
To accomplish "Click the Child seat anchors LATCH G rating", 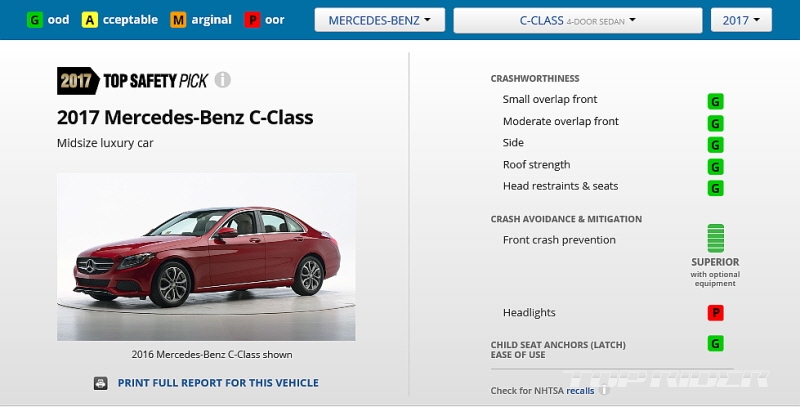I will pyautogui.click(x=715, y=343).
